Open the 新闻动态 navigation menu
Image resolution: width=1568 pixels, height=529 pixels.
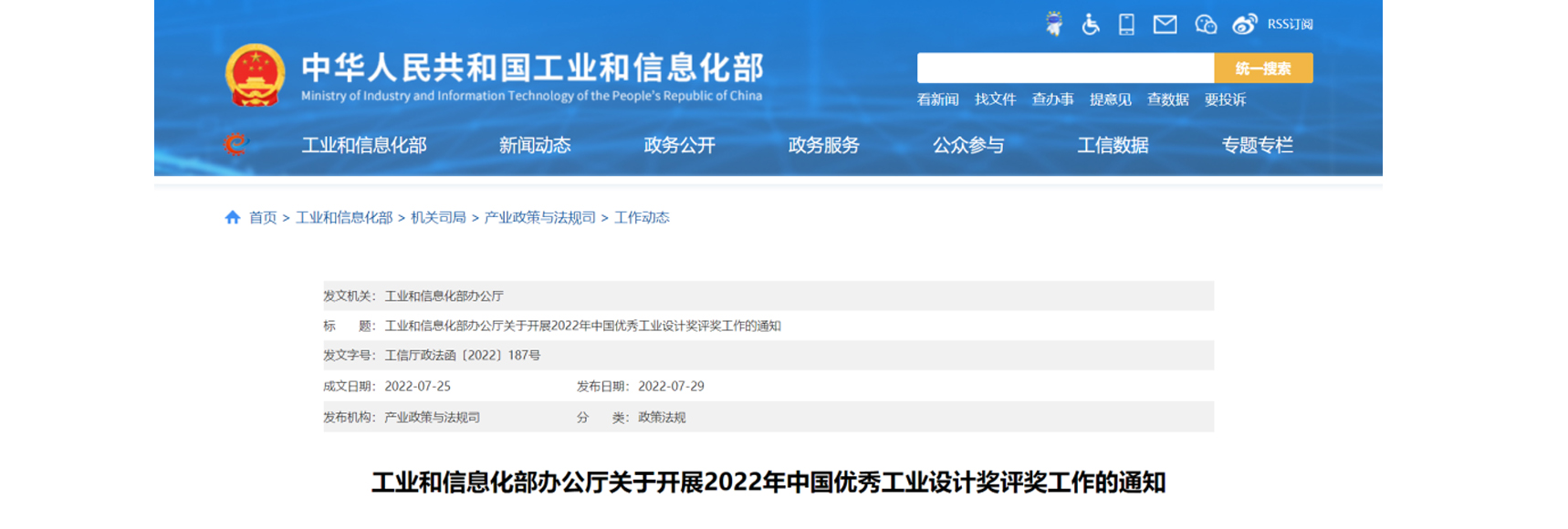tap(535, 145)
